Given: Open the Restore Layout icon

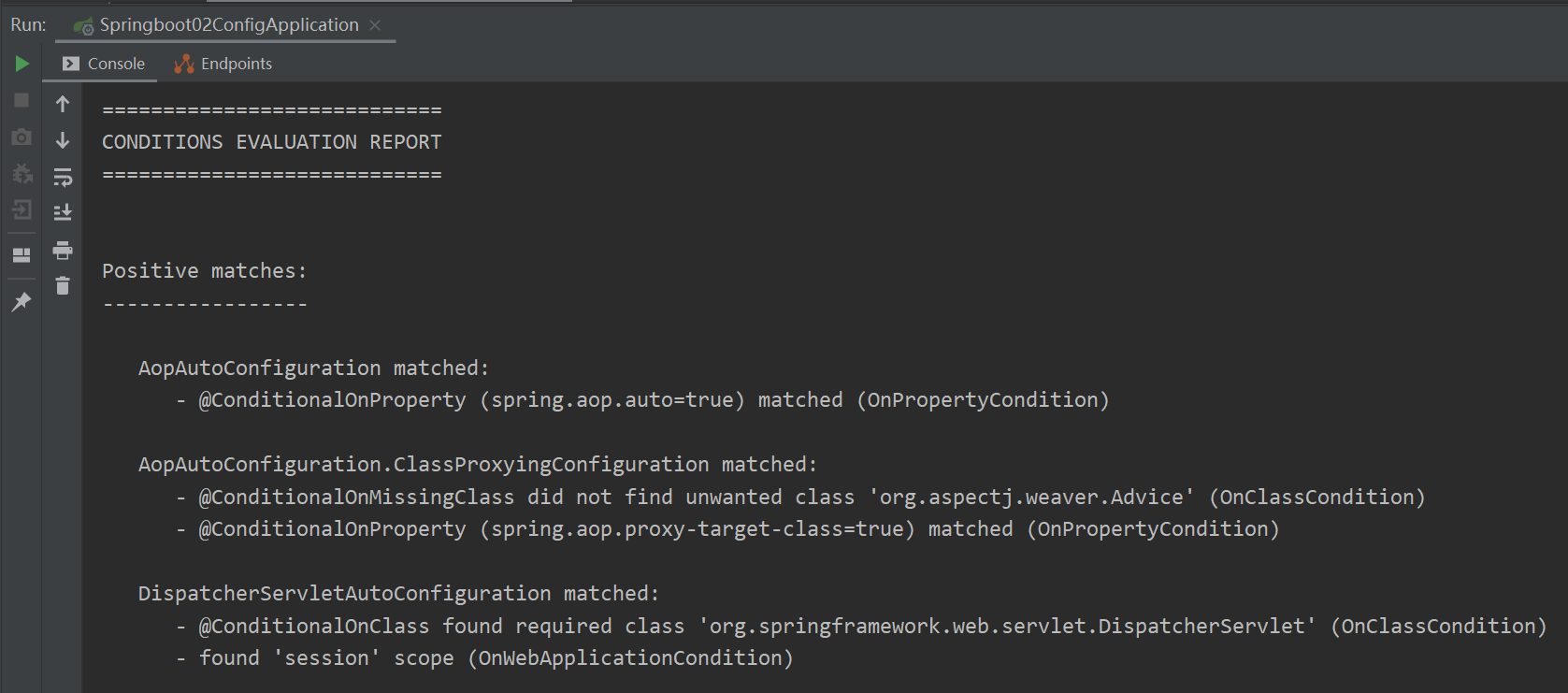Looking at the screenshot, I should pos(22,255).
